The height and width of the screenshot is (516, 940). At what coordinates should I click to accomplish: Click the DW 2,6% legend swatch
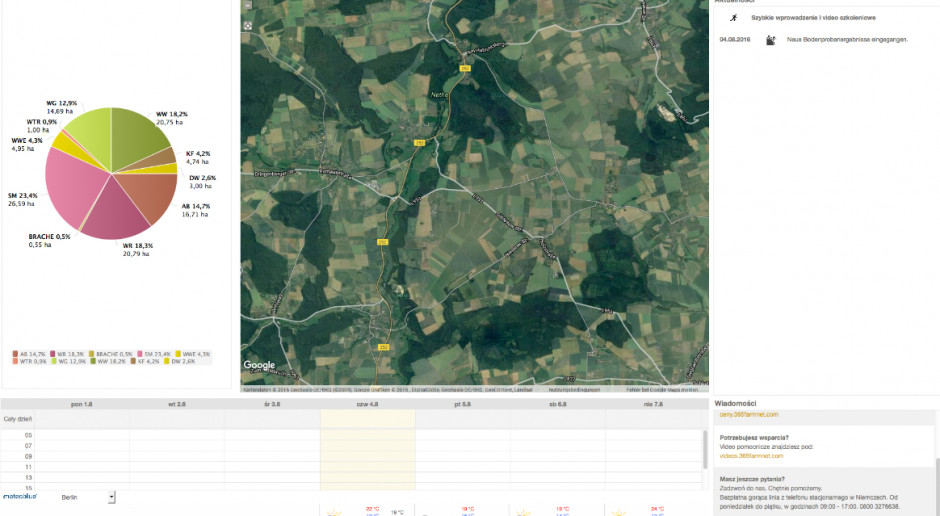pos(166,361)
